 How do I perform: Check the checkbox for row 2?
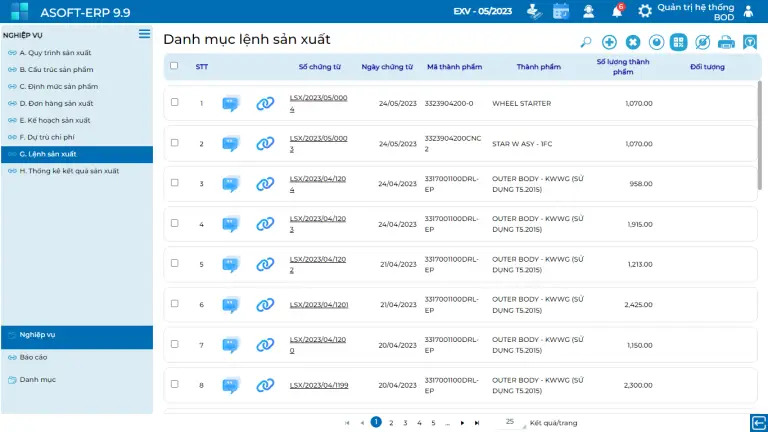click(175, 143)
